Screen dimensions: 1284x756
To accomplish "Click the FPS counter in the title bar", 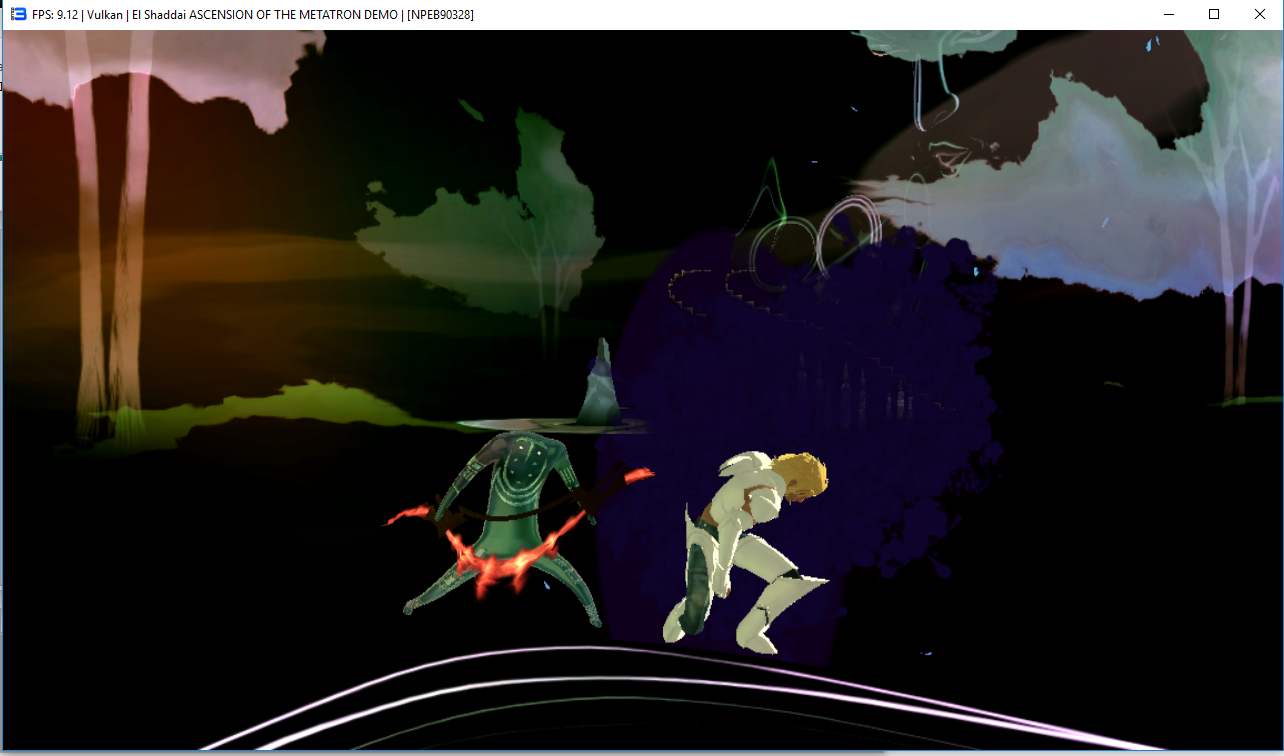I will (55, 14).
